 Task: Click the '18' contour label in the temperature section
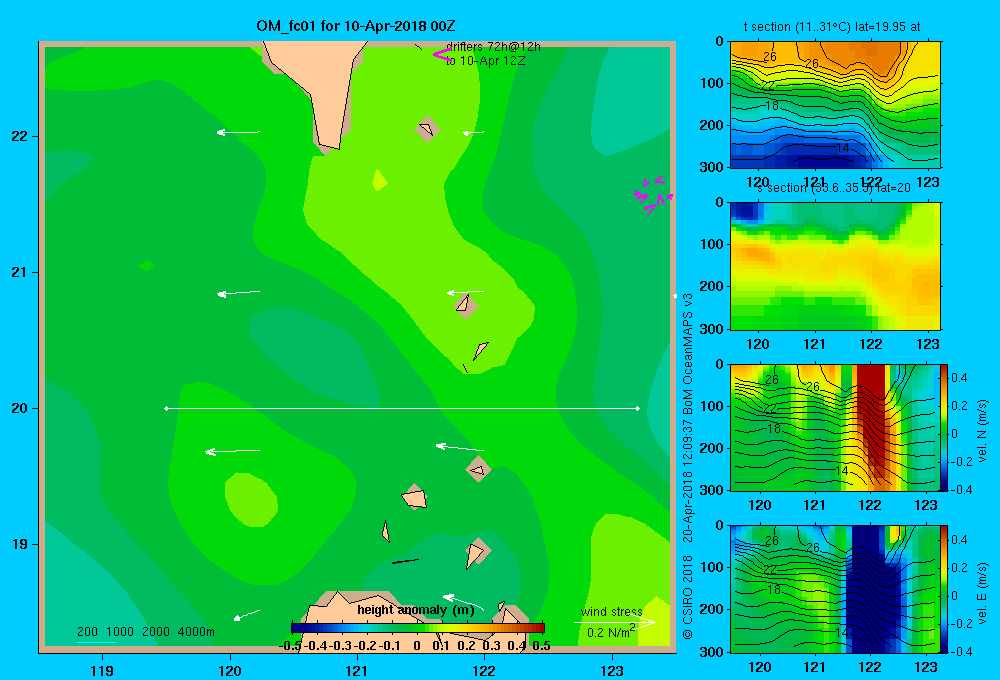click(x=772, y=106)
